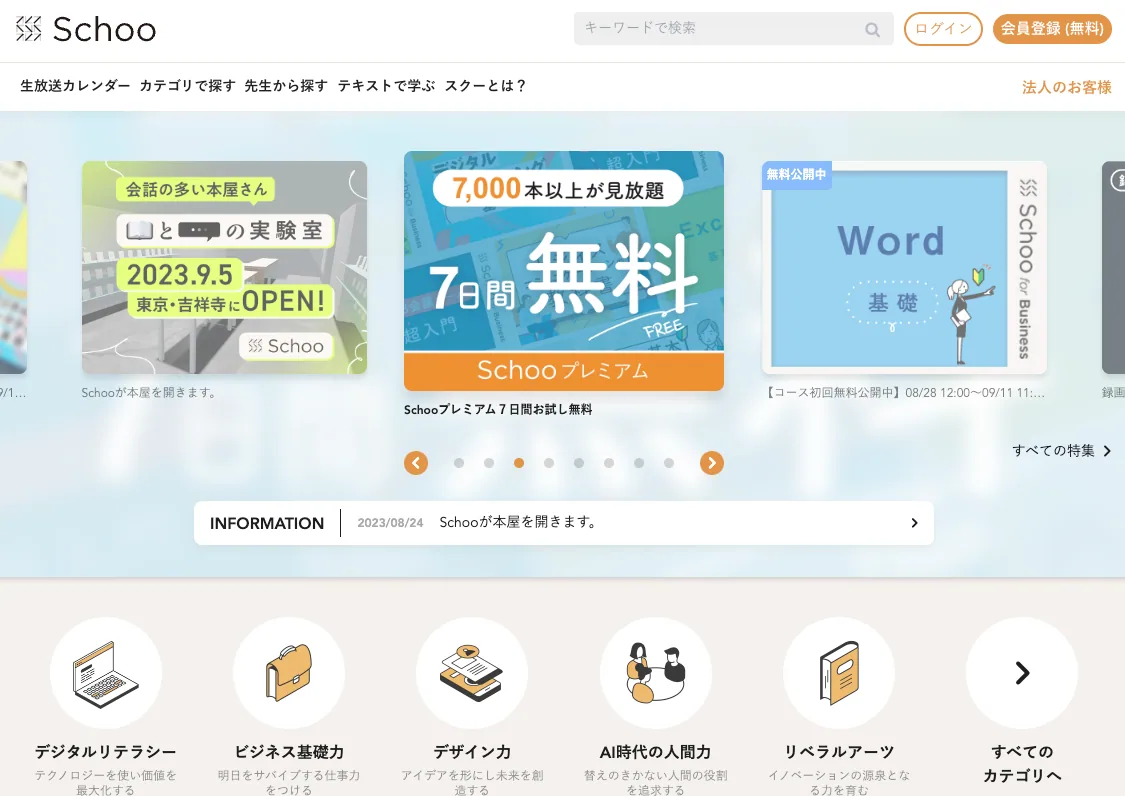Click リベラルアーツ category title
This screenshot has width=1125, height=796.
tap(839, 751)
